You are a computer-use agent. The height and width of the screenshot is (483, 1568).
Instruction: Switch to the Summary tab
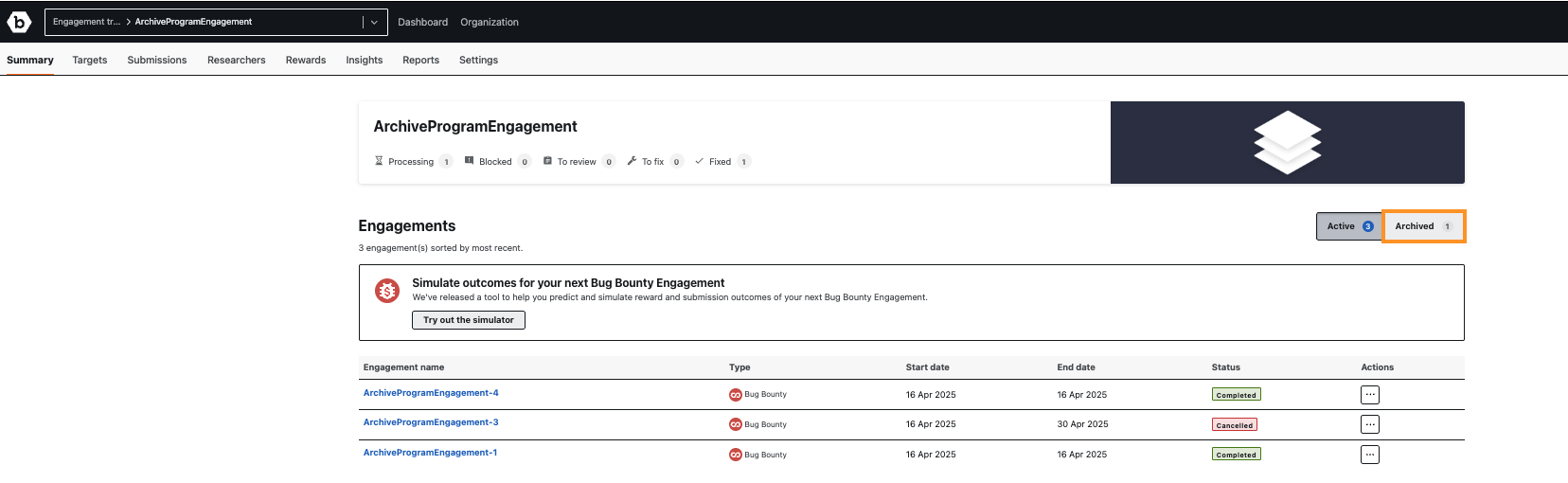pos(30,60)
